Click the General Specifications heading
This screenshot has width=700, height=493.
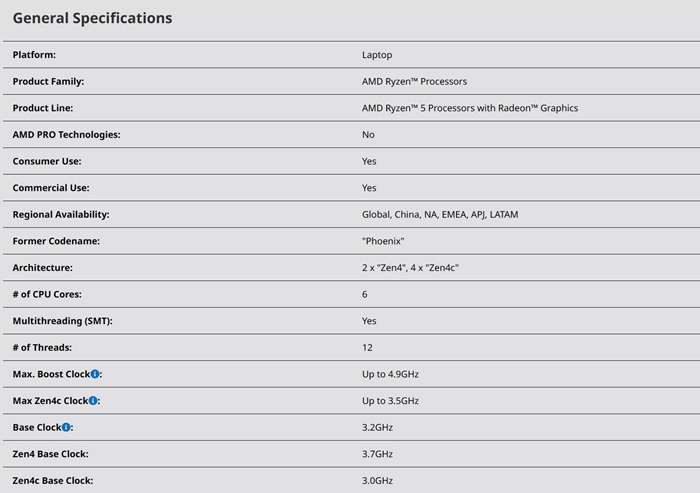coord(92,18)
